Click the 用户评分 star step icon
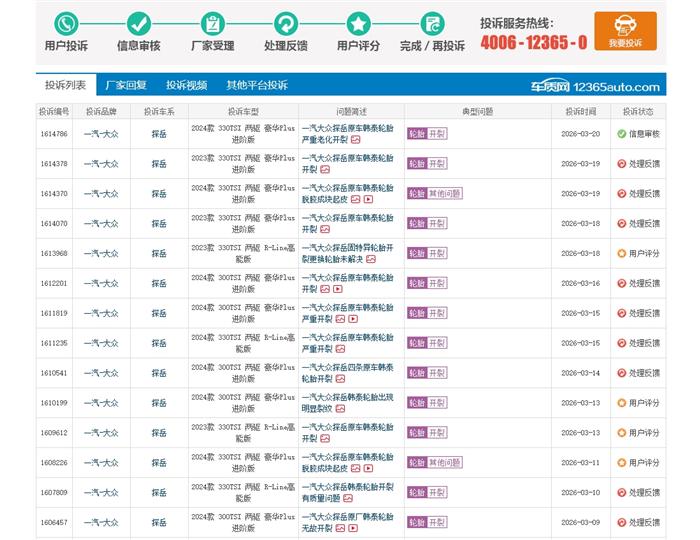The image size is (700, 540). [x=358, y=24]
